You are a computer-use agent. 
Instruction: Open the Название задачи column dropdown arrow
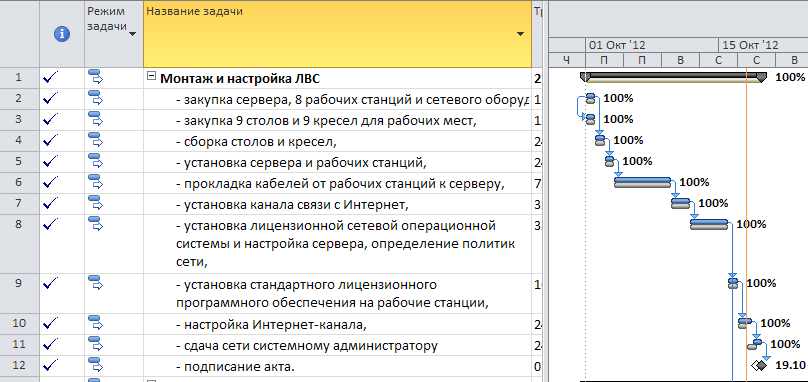[520, 34]
